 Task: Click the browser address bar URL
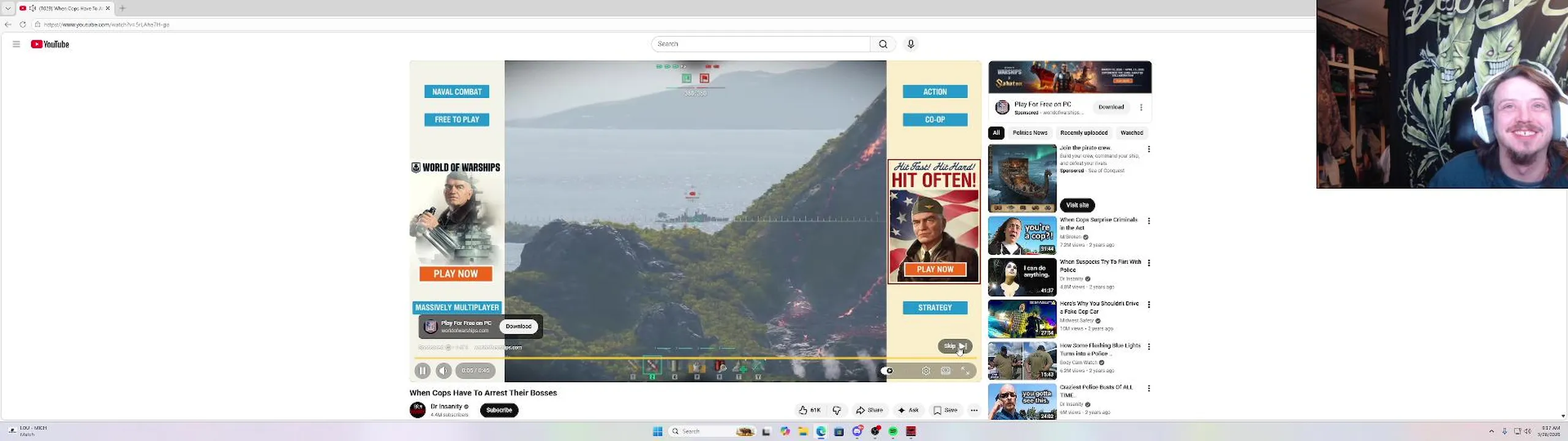coord(107,24)
